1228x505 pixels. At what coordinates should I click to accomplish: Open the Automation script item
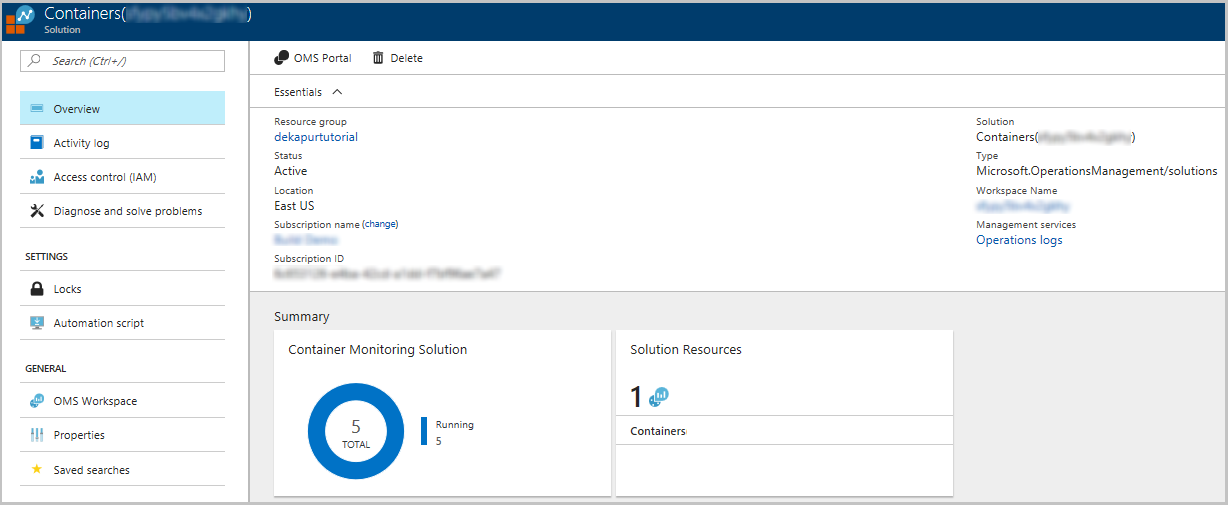[122, 323]
